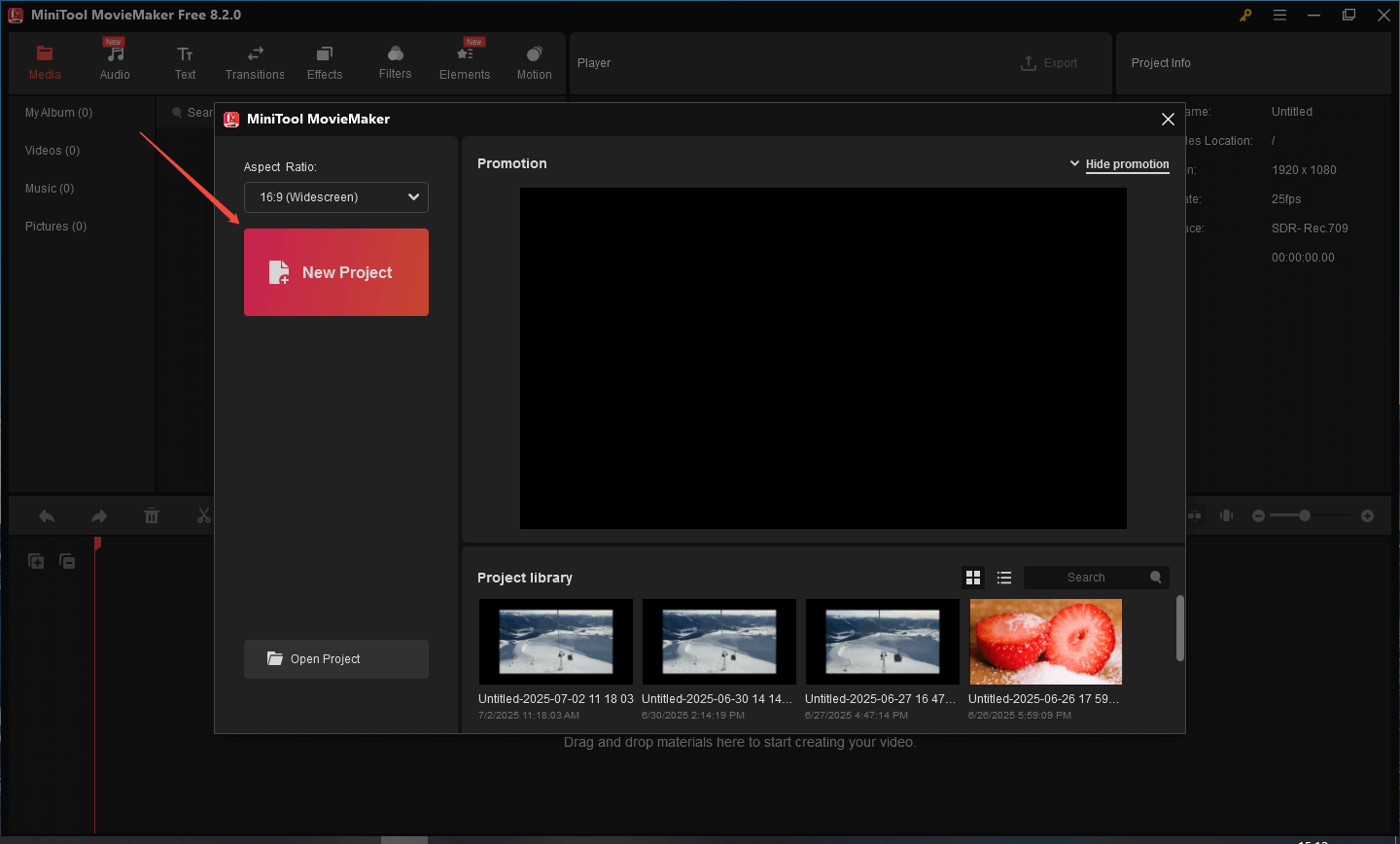Click the 7/2/2025 11:18:03 AM date text
This screenshot has height=844, width=1400.
(x=529, y=716)
